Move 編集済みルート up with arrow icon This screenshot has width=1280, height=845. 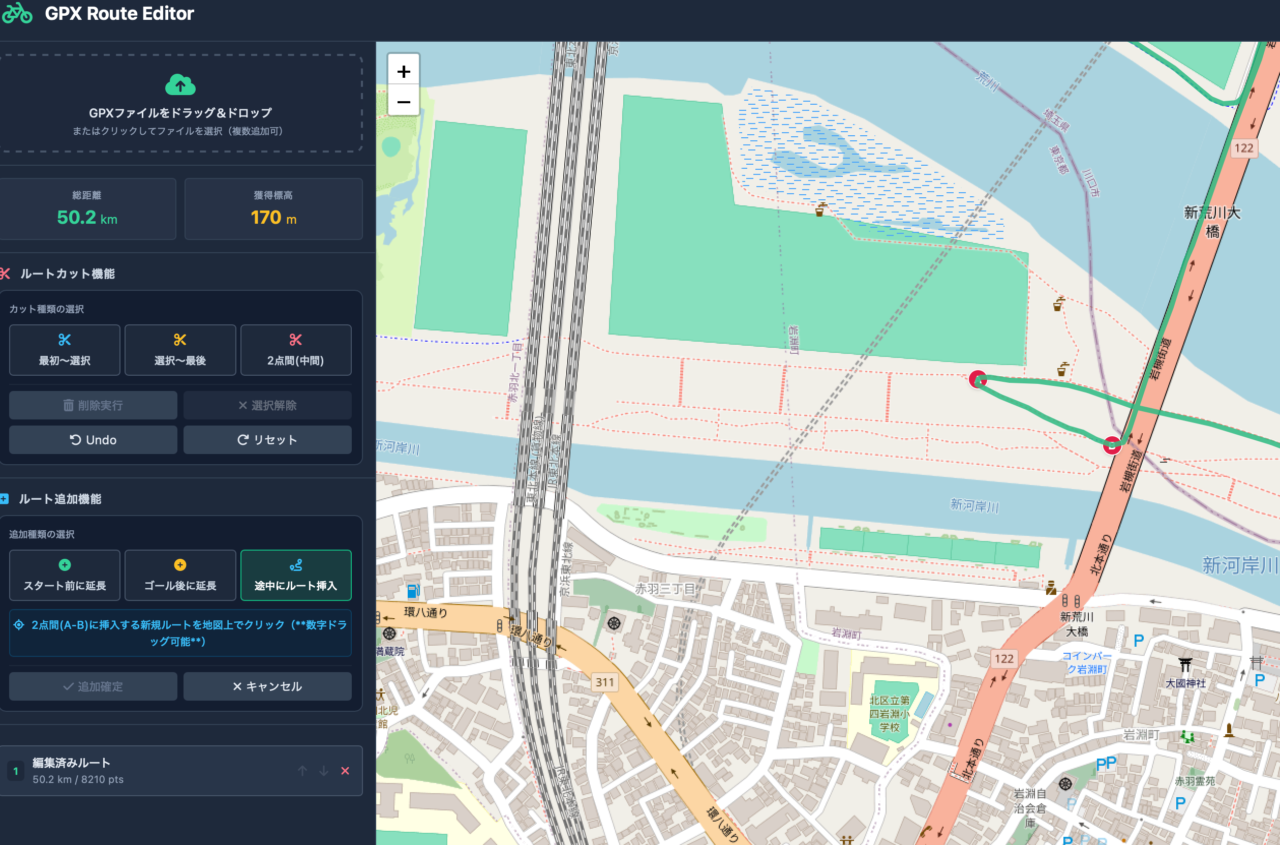point(302,771)
